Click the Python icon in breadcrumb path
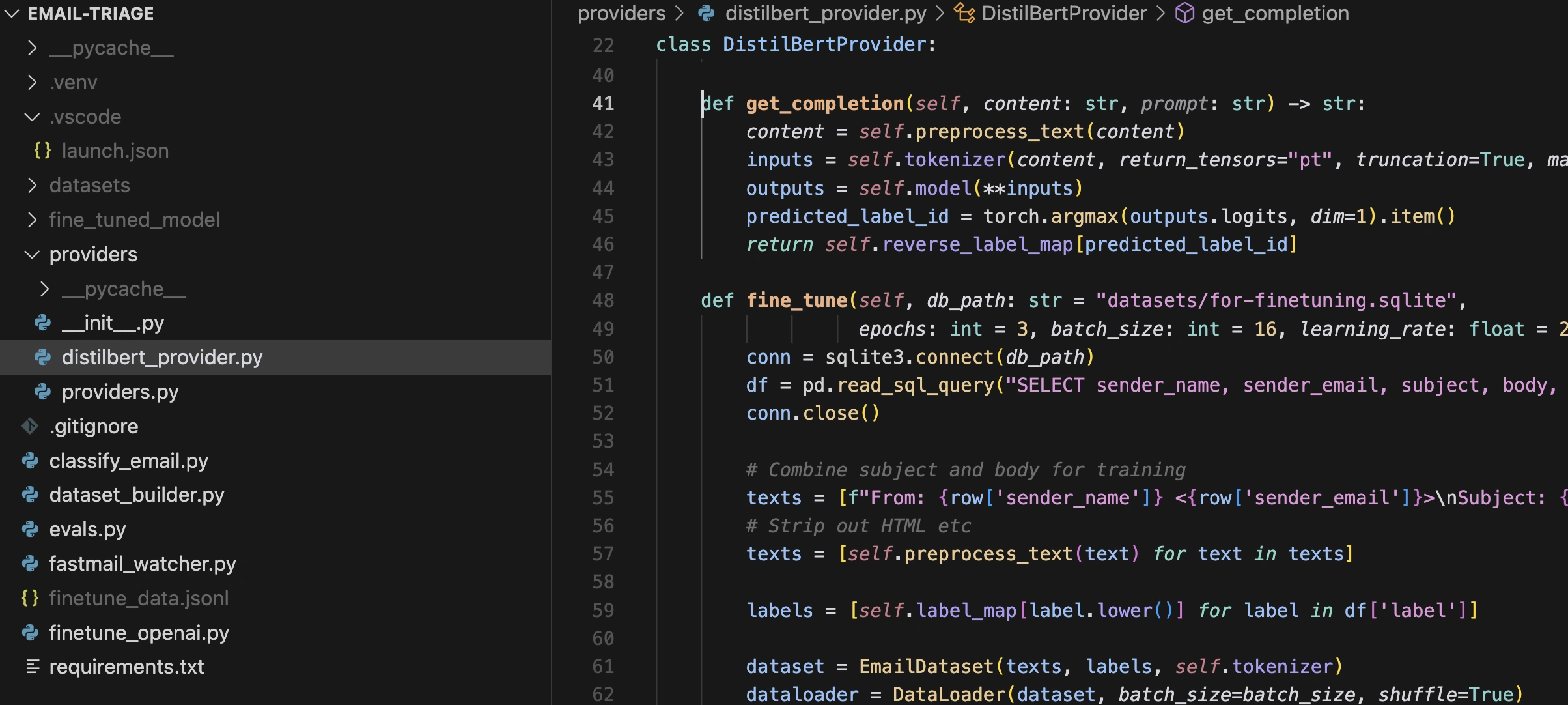 click(x=707, y=13)
